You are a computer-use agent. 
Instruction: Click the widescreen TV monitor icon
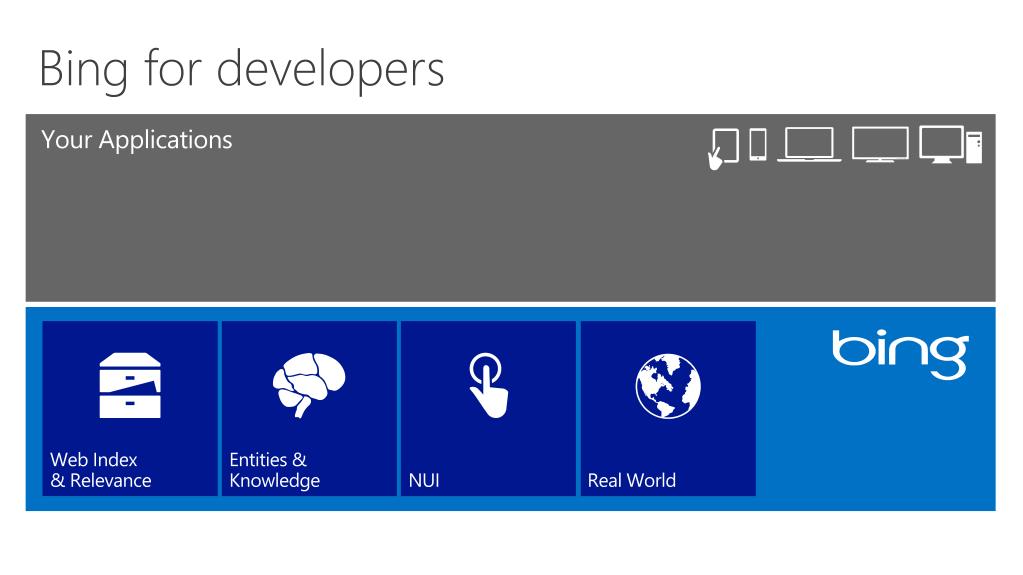coord(880,144)
